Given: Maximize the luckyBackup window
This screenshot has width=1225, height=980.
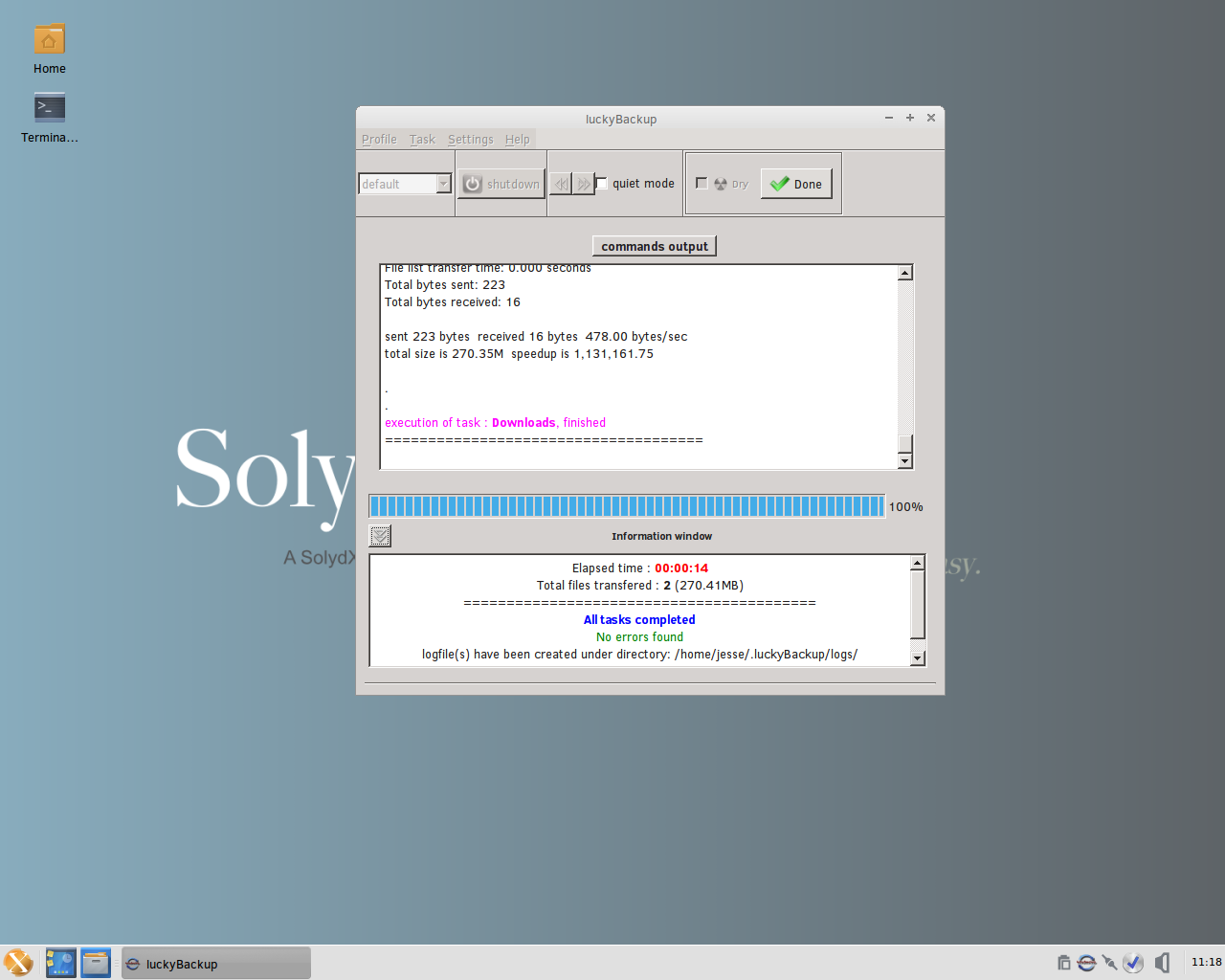Looking at the screenshot, I should pyautogui.click(x=910, y=118).
